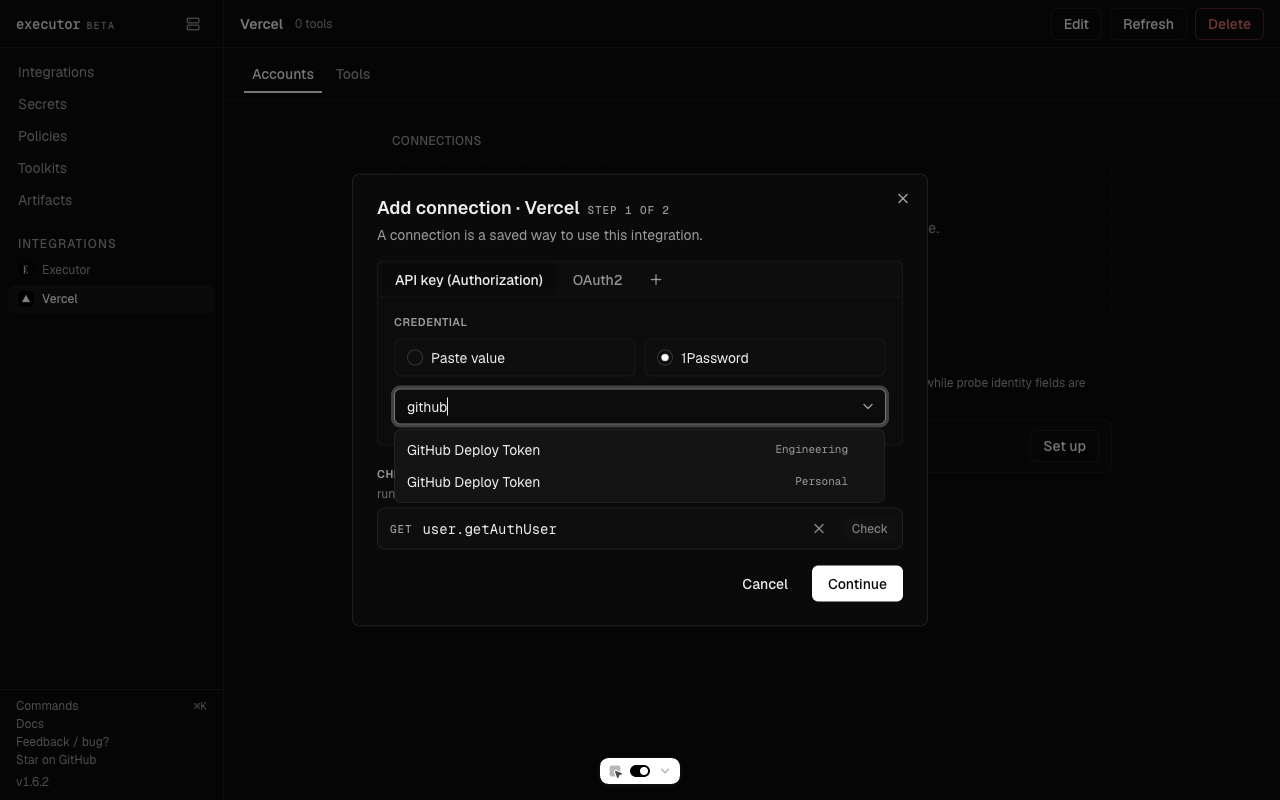Run the Check button for user.getAuthUser

(869, 529)
